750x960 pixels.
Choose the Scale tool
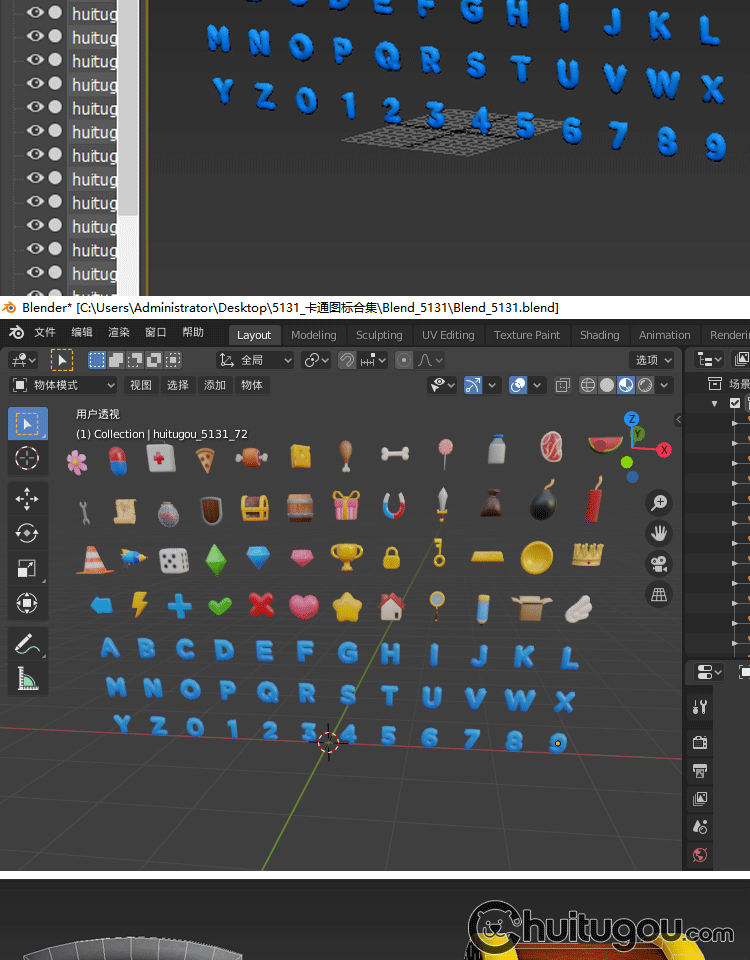tap(27, 569)
